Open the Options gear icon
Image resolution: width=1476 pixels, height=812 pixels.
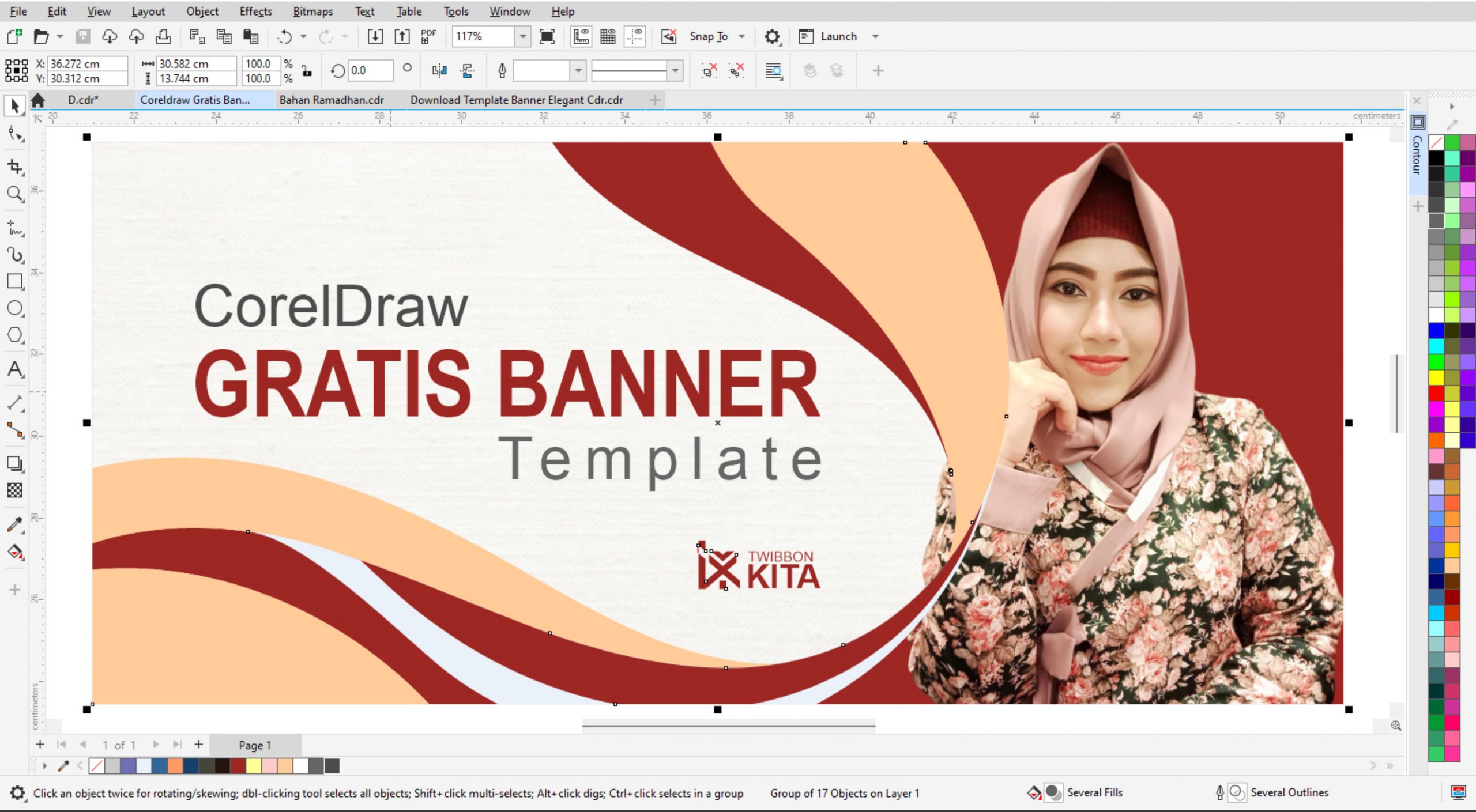pyautogui.click(x=771, y=36)
